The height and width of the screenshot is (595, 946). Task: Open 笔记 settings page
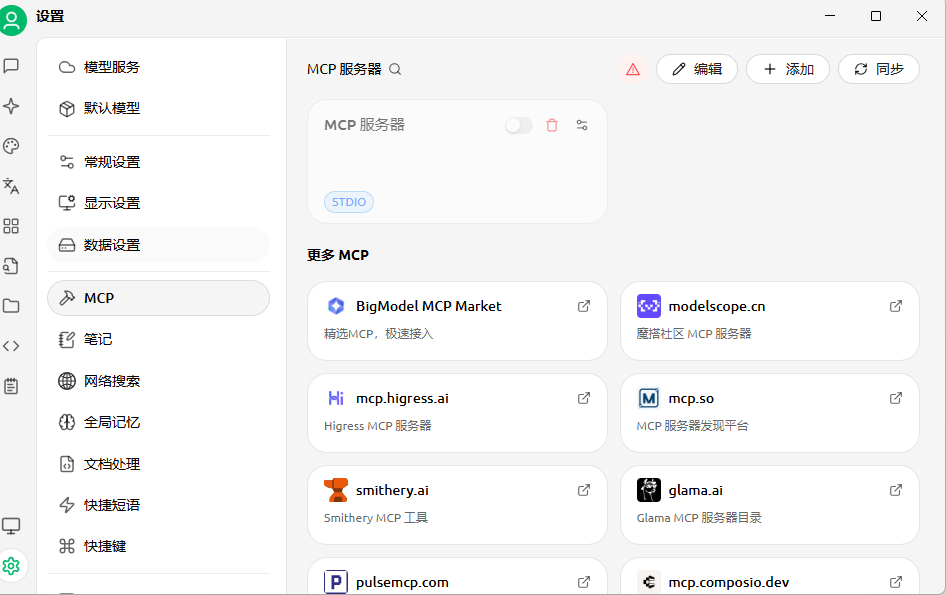click(x=158, y=339)
